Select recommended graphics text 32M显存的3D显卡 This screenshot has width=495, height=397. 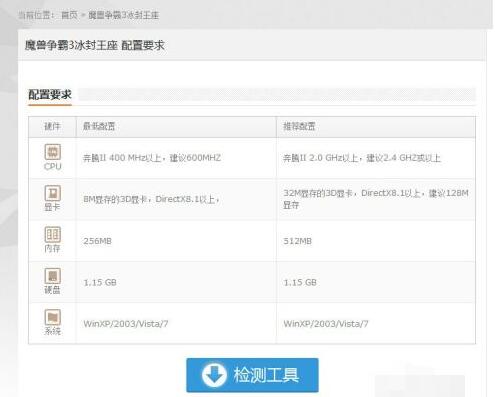click(318, 193)
